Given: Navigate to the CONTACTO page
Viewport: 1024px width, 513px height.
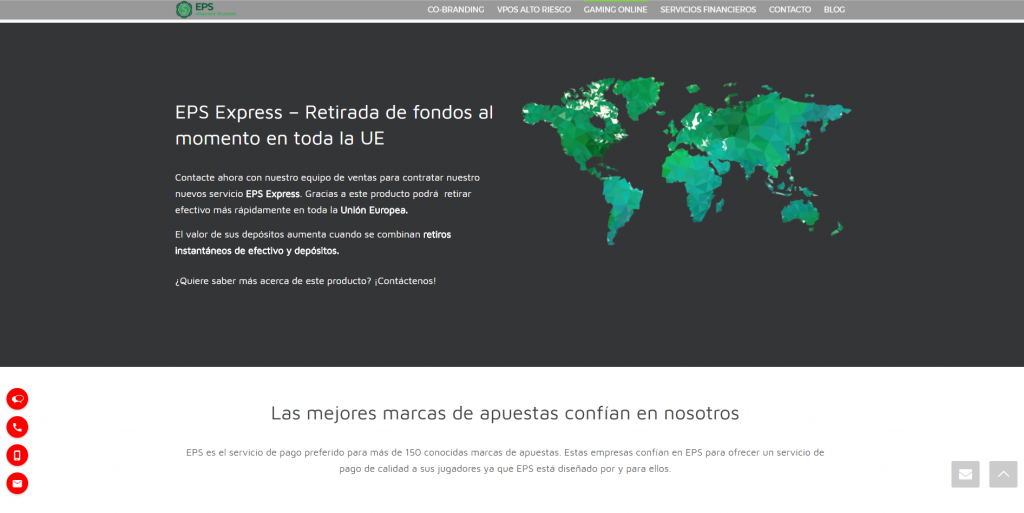Looking at the screenshot, I should tap(790, 10).
